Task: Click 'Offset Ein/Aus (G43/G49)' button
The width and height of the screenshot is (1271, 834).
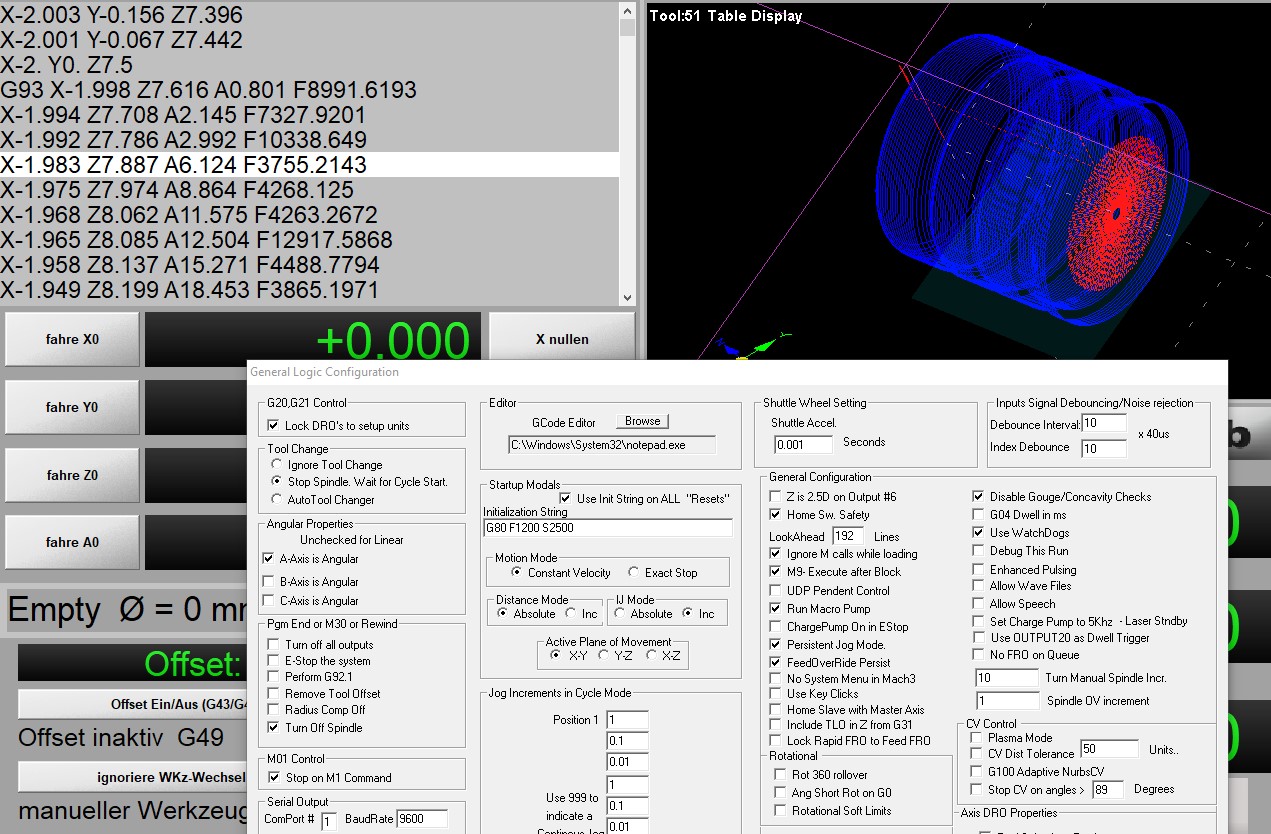Action: tap(133, 704)
